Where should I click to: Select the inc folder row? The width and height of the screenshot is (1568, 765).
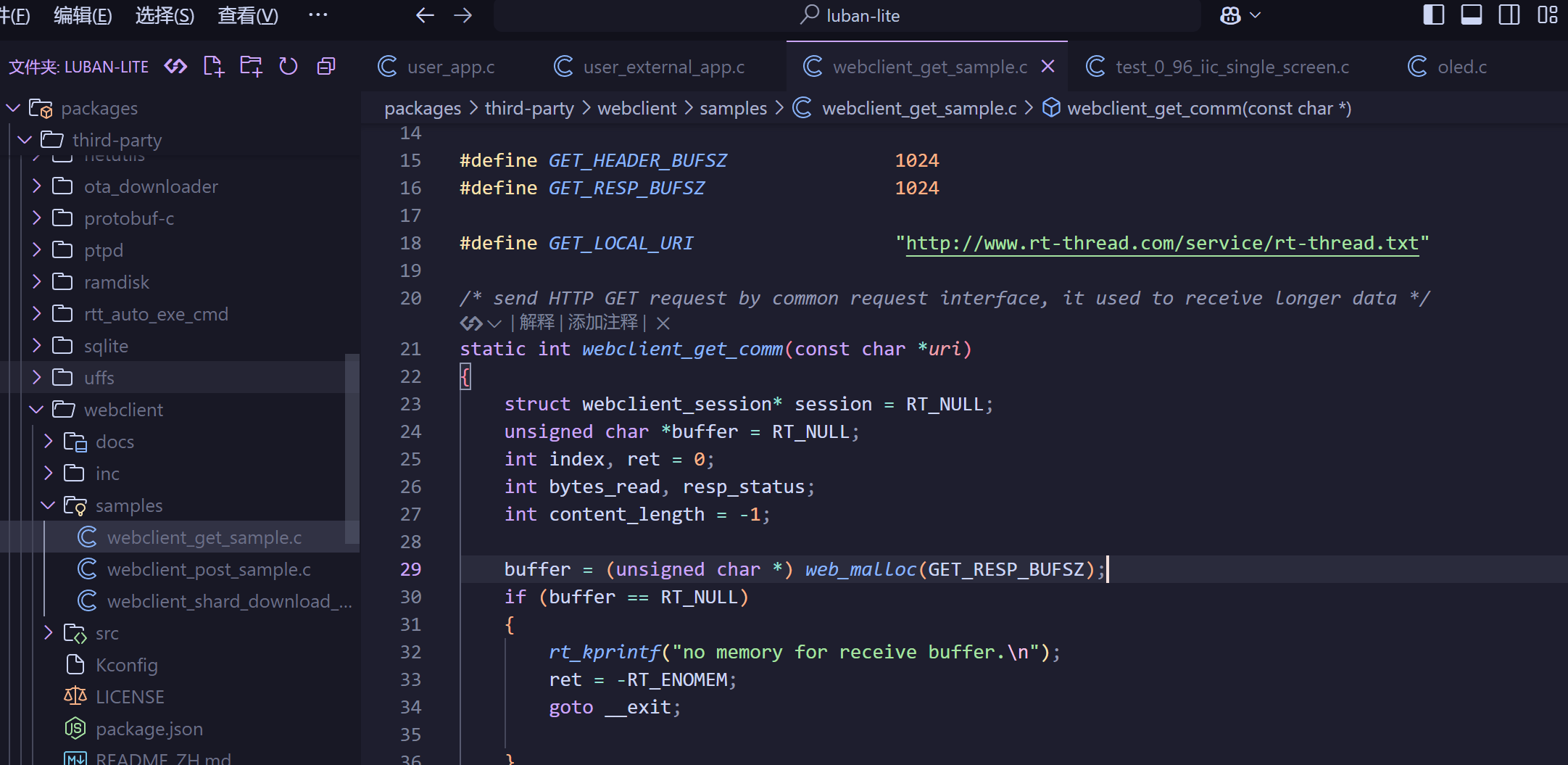click(x=180, y=474)
